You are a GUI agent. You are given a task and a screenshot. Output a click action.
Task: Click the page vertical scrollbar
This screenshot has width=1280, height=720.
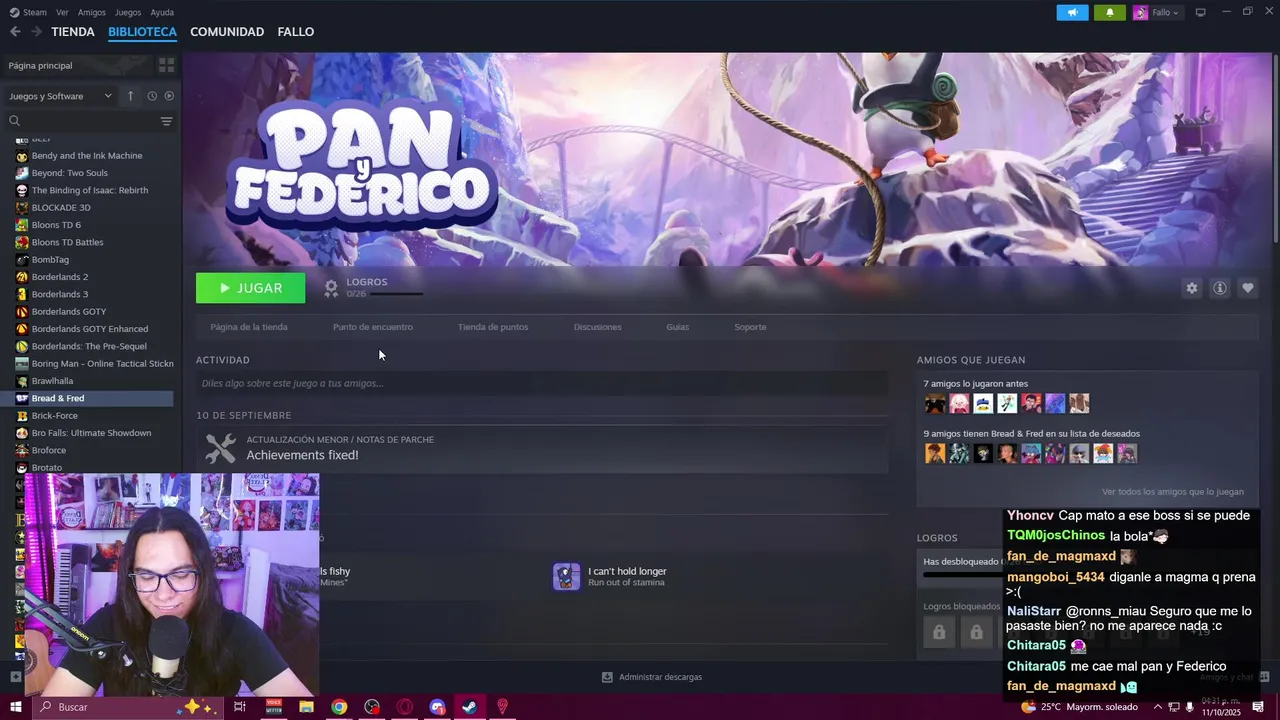[x=1275, y=147]
